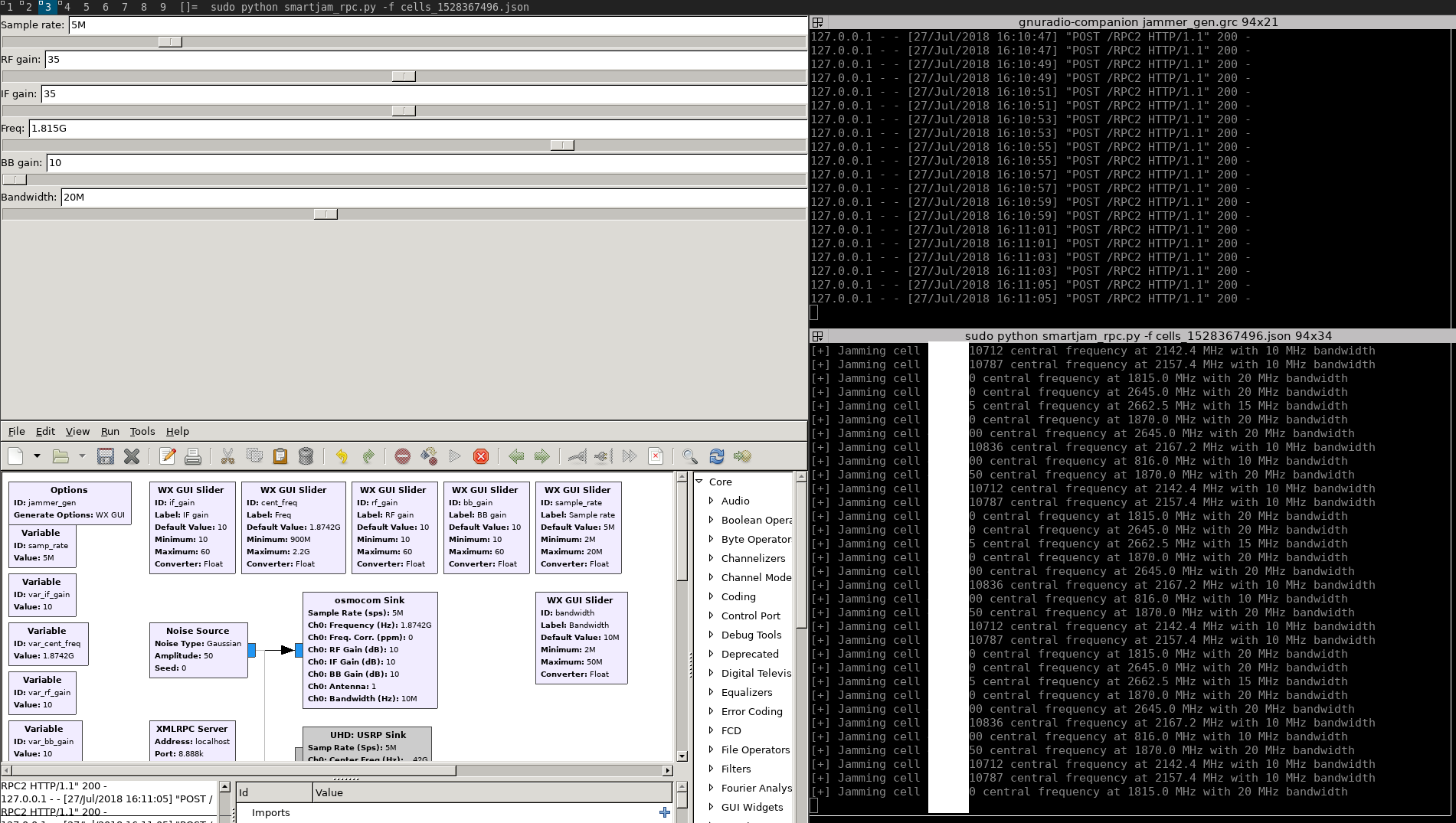Image resolution: width=1456 pixels, height=823 pixels.
Task: Paste using the clipboard icon
Action: 280,456
